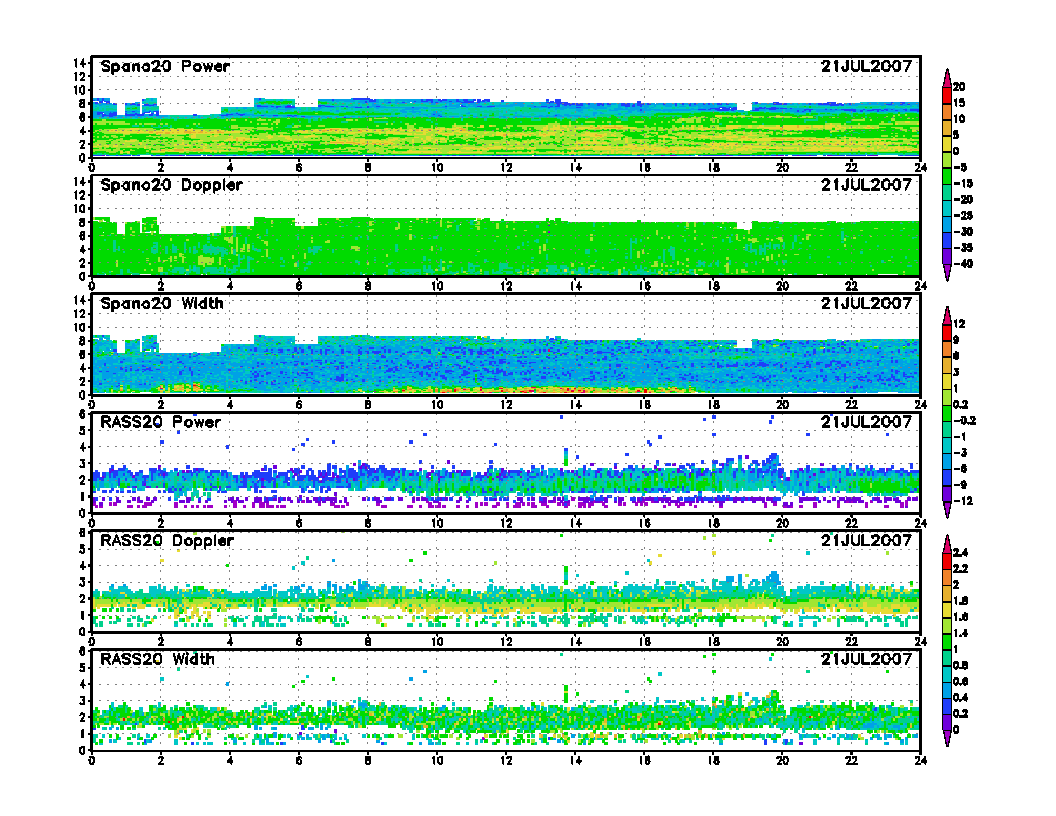This screenshot has width=1056, height=816.
Task: Click the '-15' label on the top colorbar
Action: [x=964, y=184]
